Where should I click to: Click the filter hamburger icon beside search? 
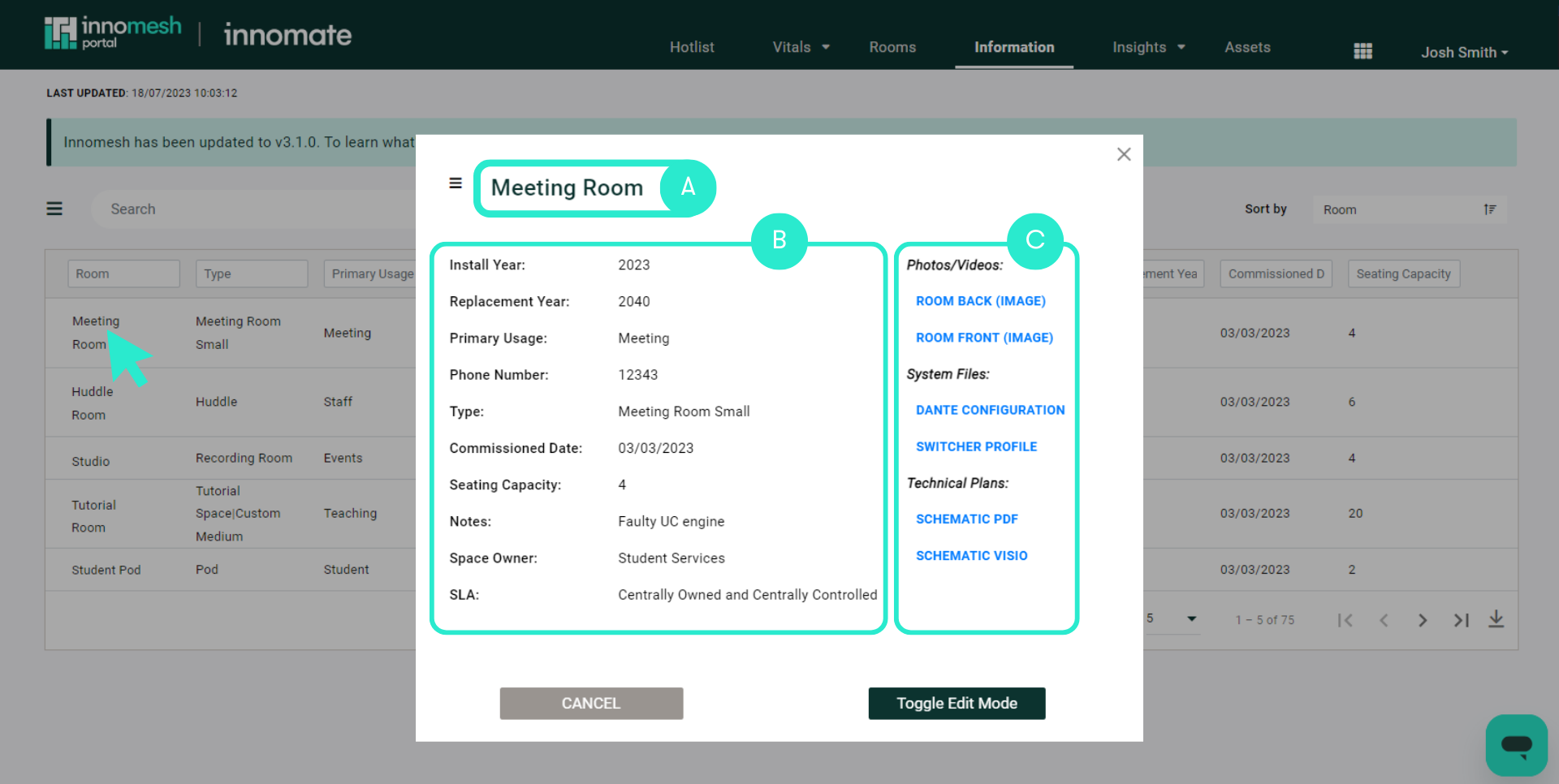coord(54,209)
